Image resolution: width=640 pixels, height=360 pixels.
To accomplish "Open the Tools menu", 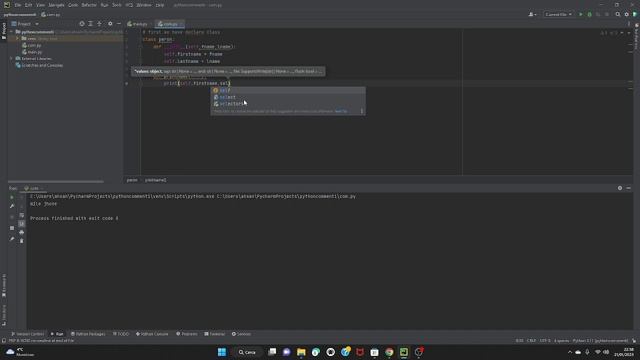I will (117, 5).
